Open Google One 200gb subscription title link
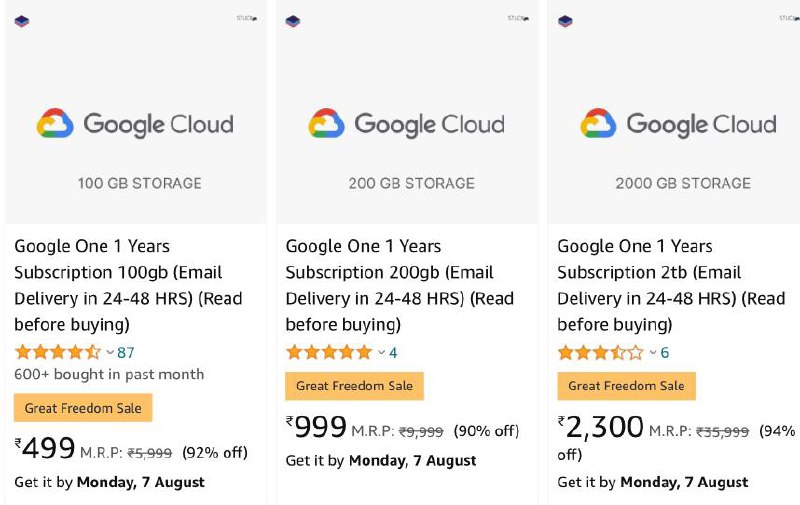Image resolution: width=800 pixels, height=505 pixels. (x=399, y=285)
